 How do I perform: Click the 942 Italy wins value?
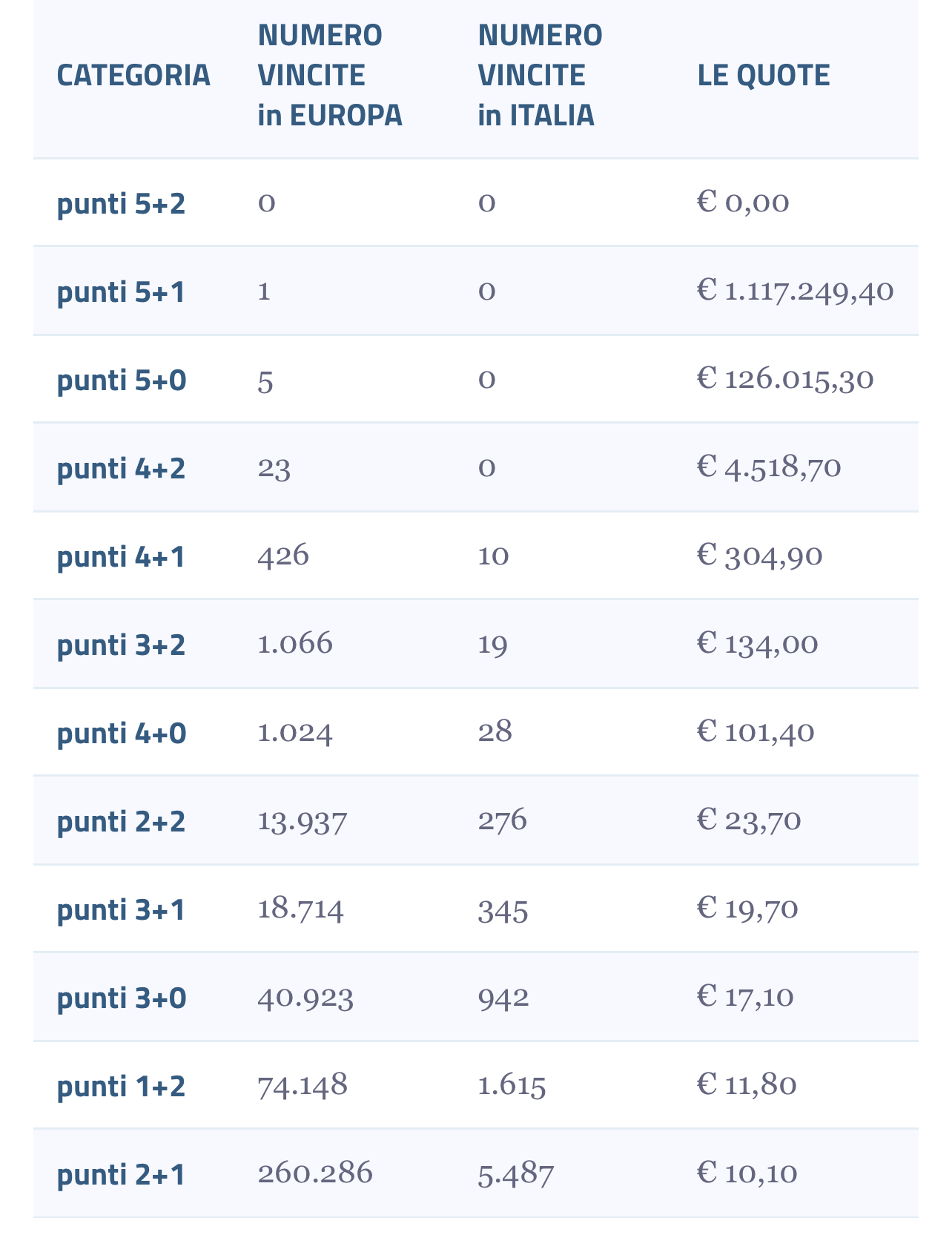(x=503, y=997)
